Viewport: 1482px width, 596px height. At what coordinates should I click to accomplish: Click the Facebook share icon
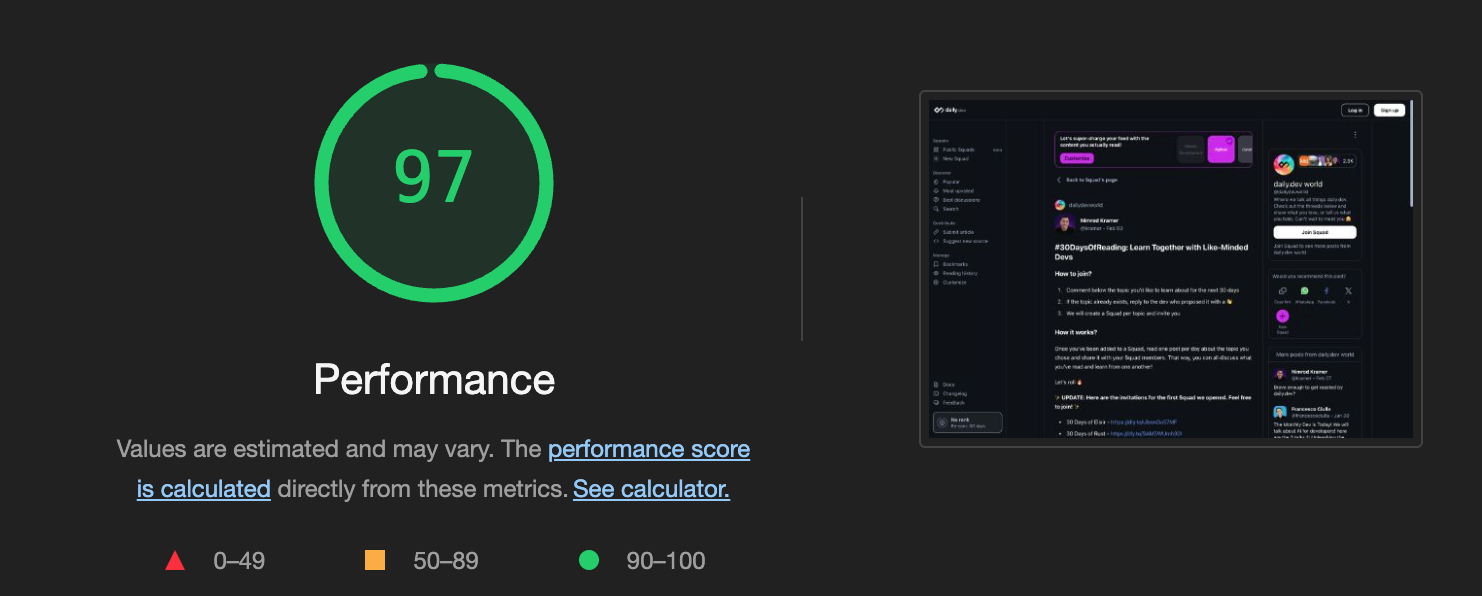(1327, 290)
